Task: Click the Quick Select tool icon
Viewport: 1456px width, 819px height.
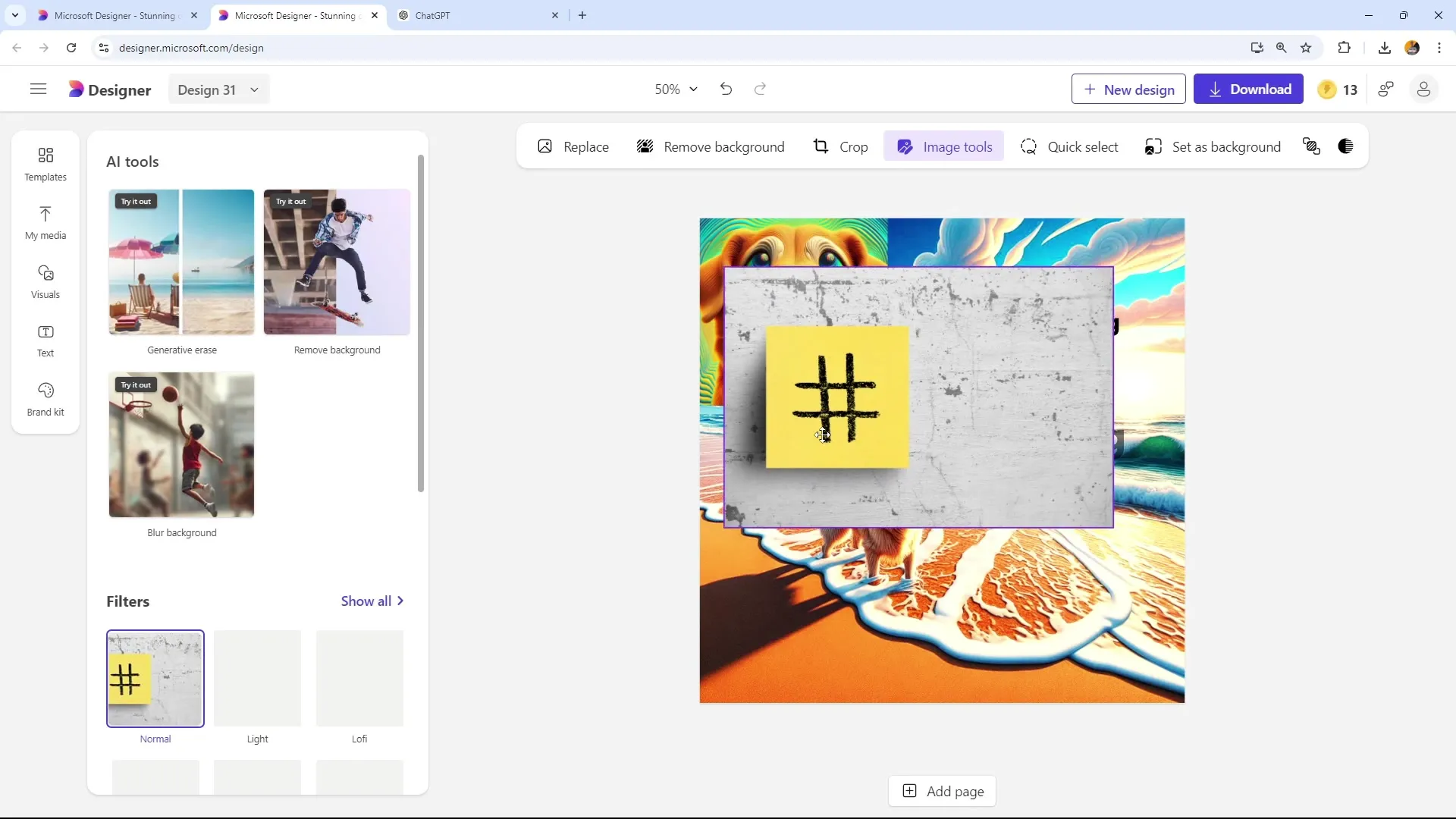Action: pyautogui.click(x=1030, y=147)
